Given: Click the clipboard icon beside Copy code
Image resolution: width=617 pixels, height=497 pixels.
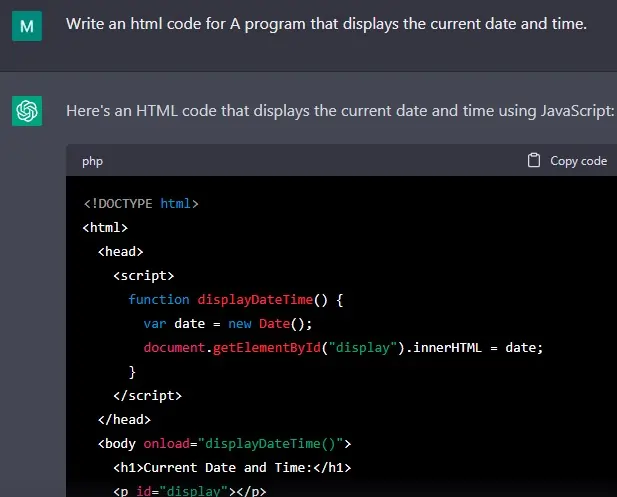Looking at the screenshot, I should point(534,161).
